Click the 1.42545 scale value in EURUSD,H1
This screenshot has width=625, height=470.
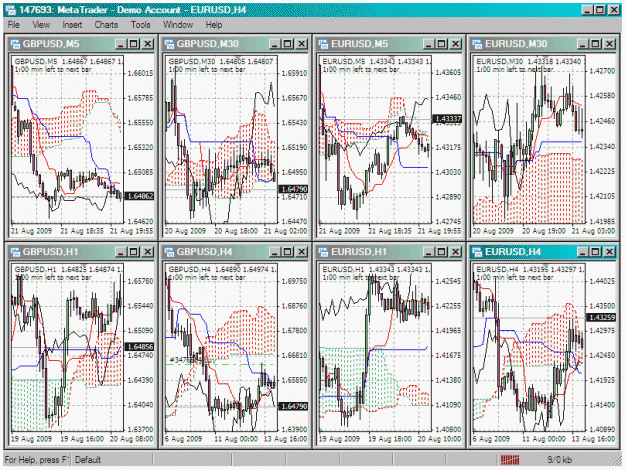click(448, 281)
